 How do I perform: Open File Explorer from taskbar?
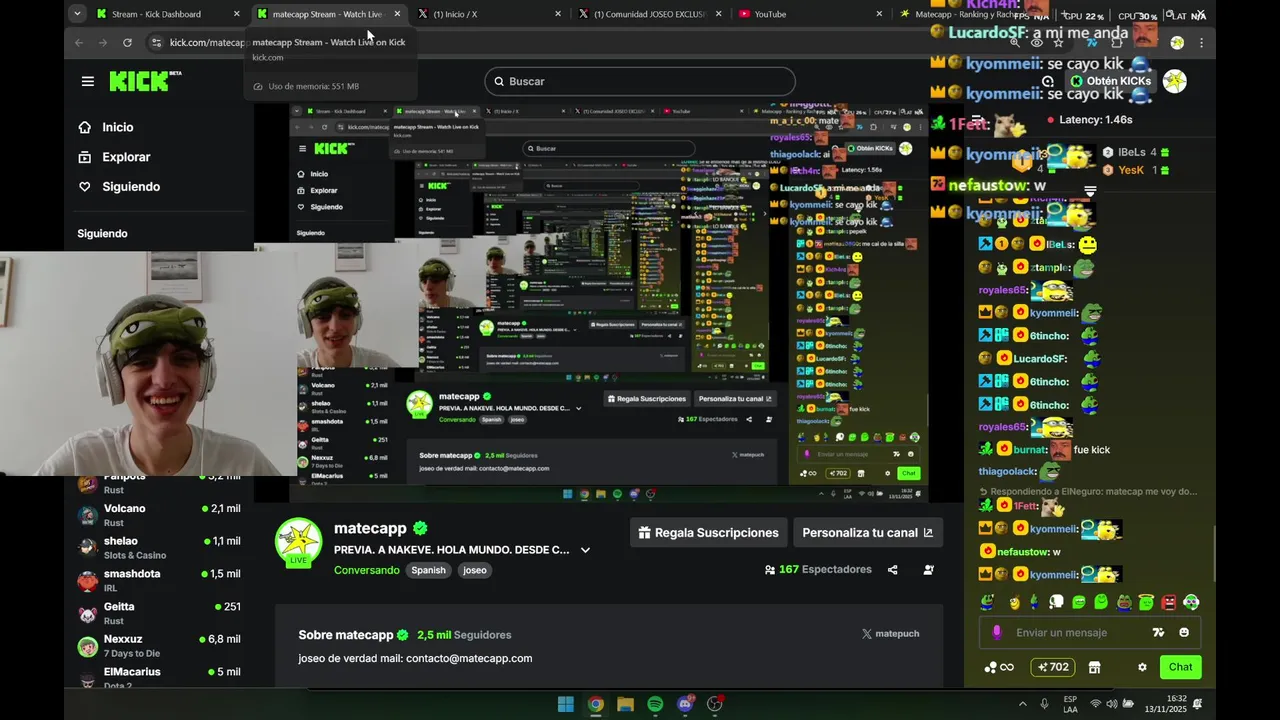point(625,704)
